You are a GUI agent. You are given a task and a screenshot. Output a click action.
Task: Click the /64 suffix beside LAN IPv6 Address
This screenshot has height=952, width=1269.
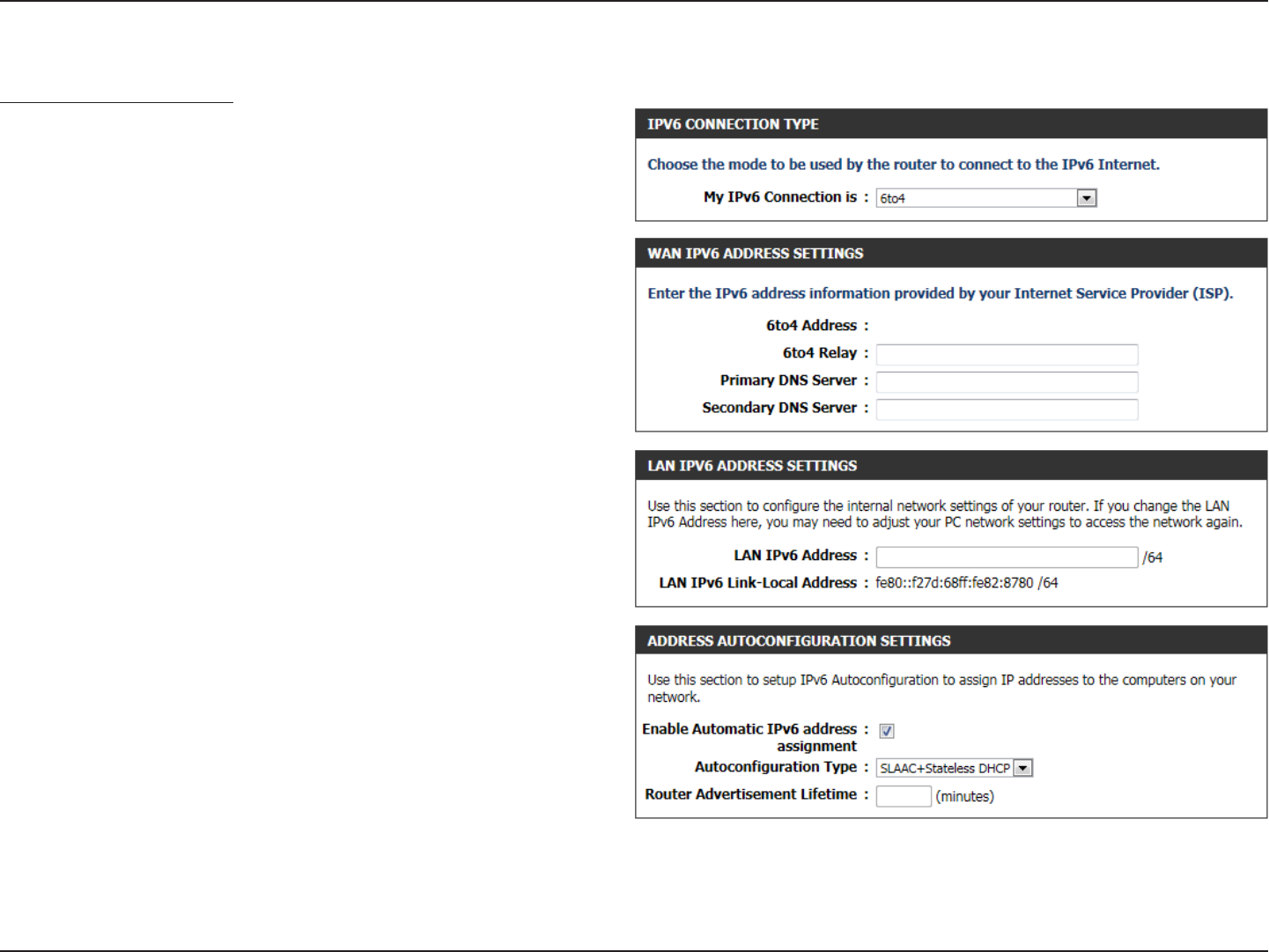[x=1153, y=557]
